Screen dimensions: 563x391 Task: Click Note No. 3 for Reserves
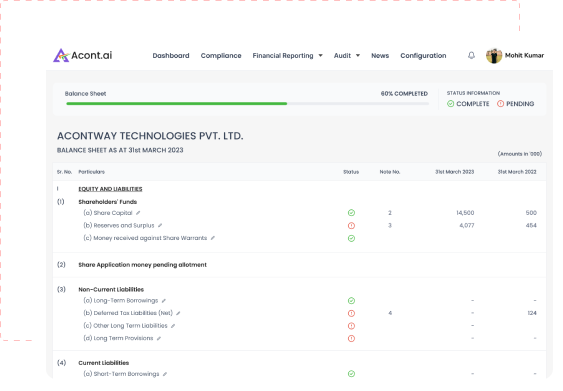(390, 225)
